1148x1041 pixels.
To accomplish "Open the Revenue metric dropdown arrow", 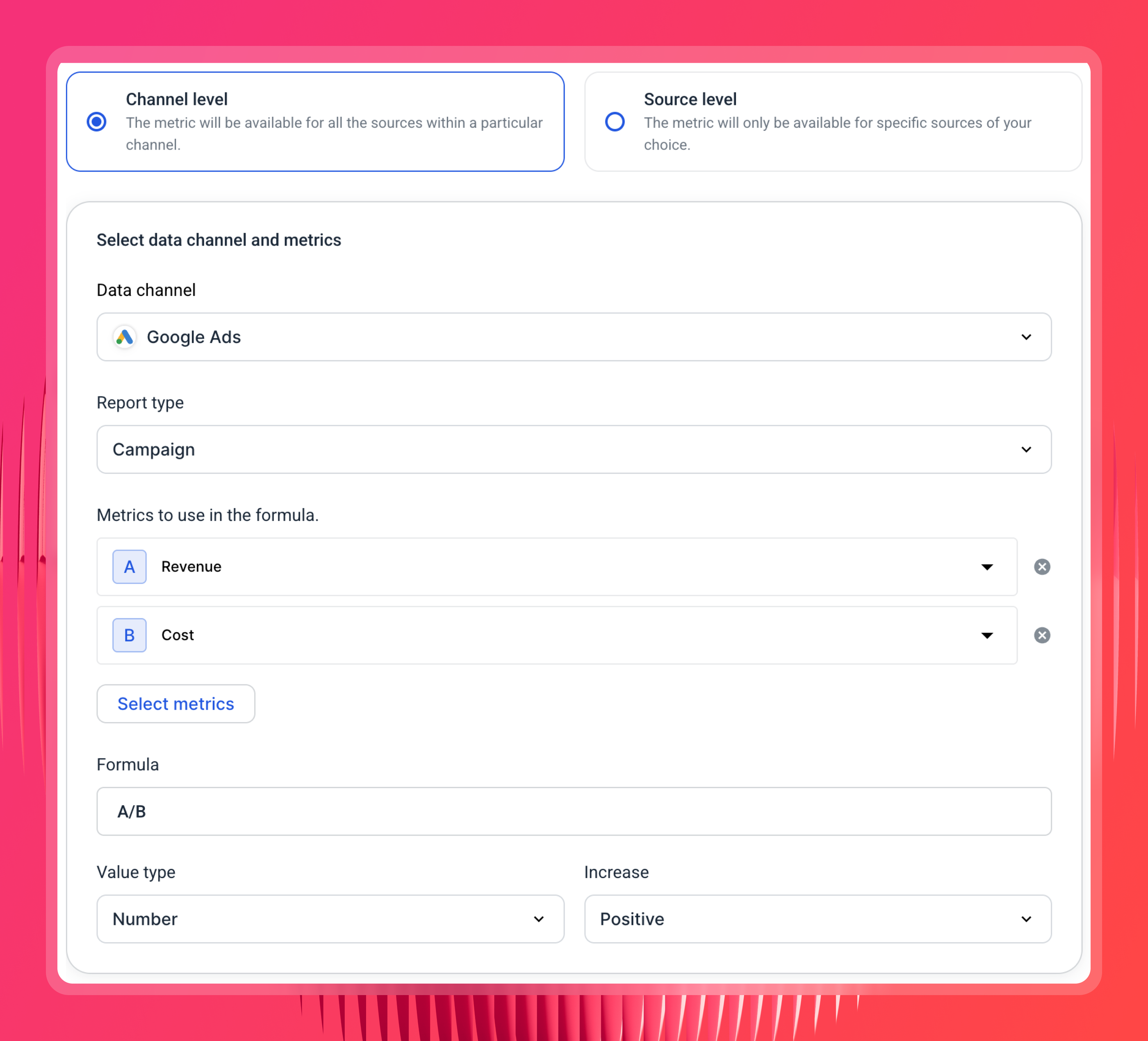I will click(x=987, y=567).
